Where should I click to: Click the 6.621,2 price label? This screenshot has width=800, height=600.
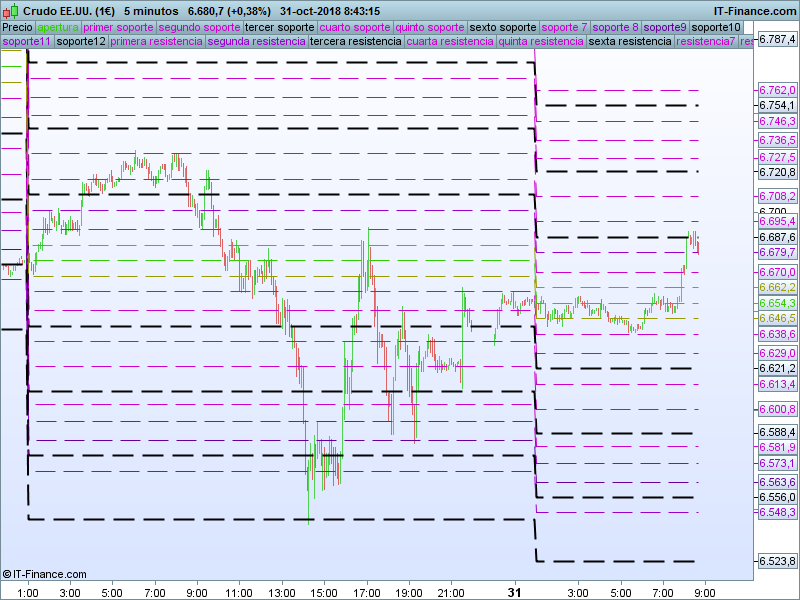tap(777, 368)
